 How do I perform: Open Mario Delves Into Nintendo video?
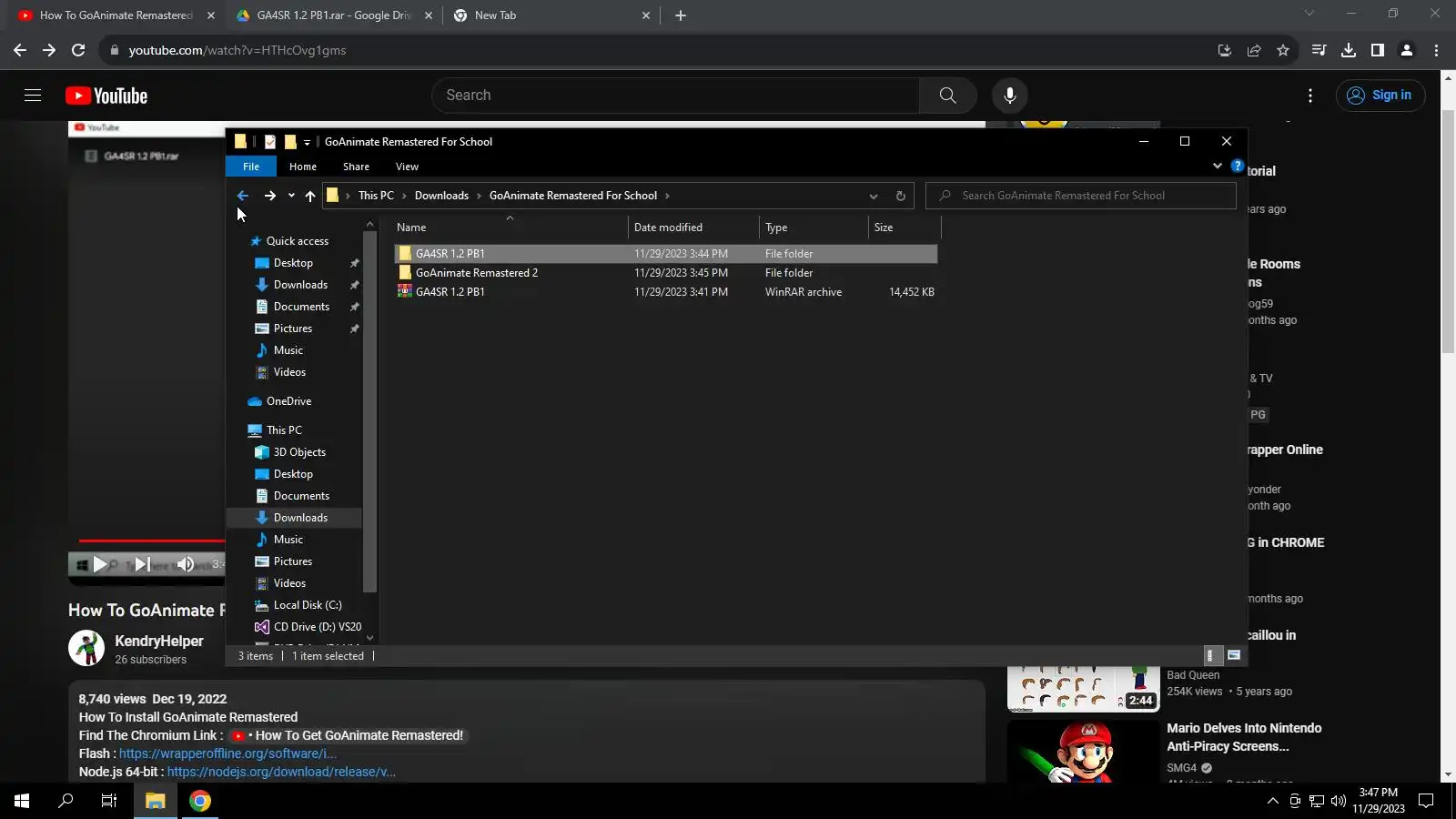(x=1244, y=737)
